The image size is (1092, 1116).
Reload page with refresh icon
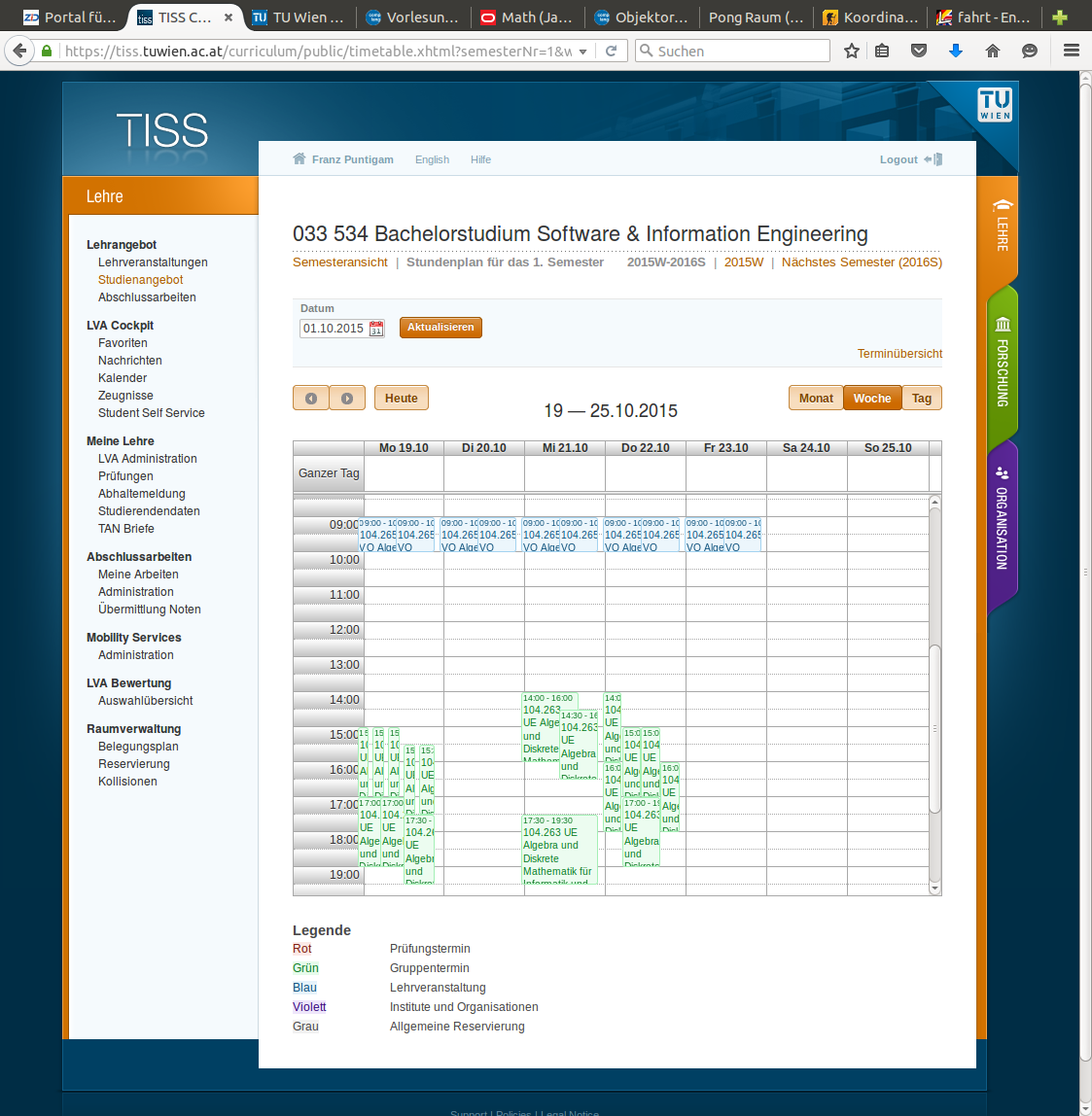tap(611, 51)
